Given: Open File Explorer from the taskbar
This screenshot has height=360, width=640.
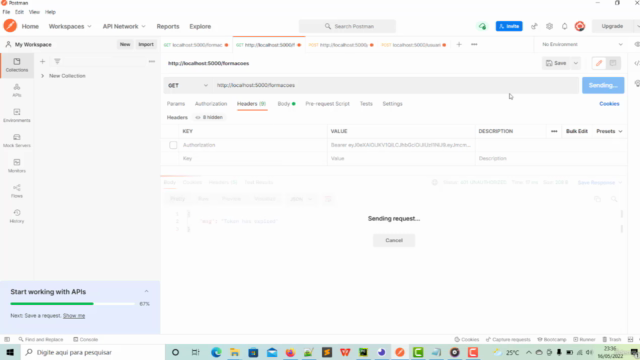Looking at the screenshot, I should 235,352.
